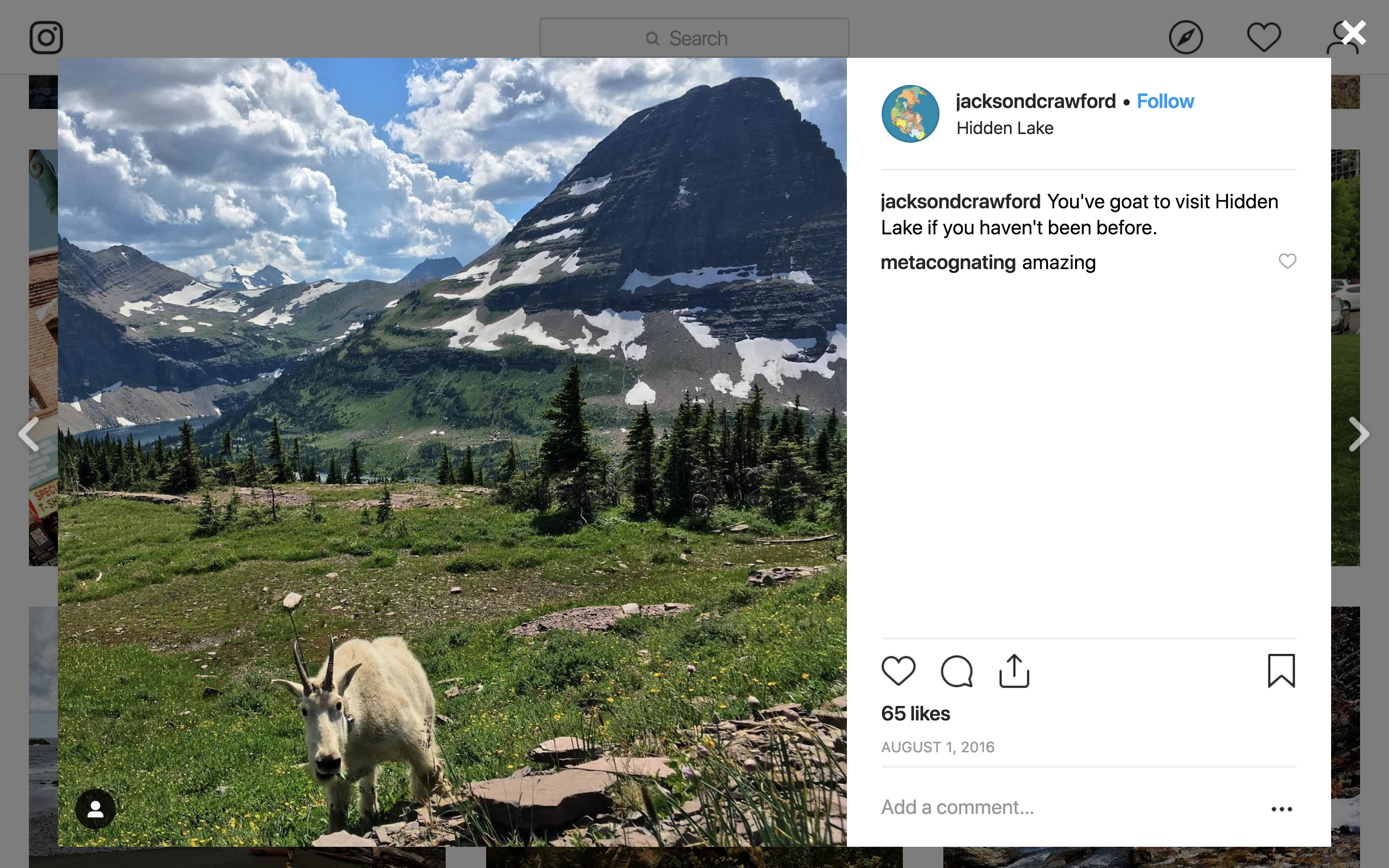Like the metacognating comment
Image resolution: width=1389 pixels, height=868 pixels.
pos(1287,261)
